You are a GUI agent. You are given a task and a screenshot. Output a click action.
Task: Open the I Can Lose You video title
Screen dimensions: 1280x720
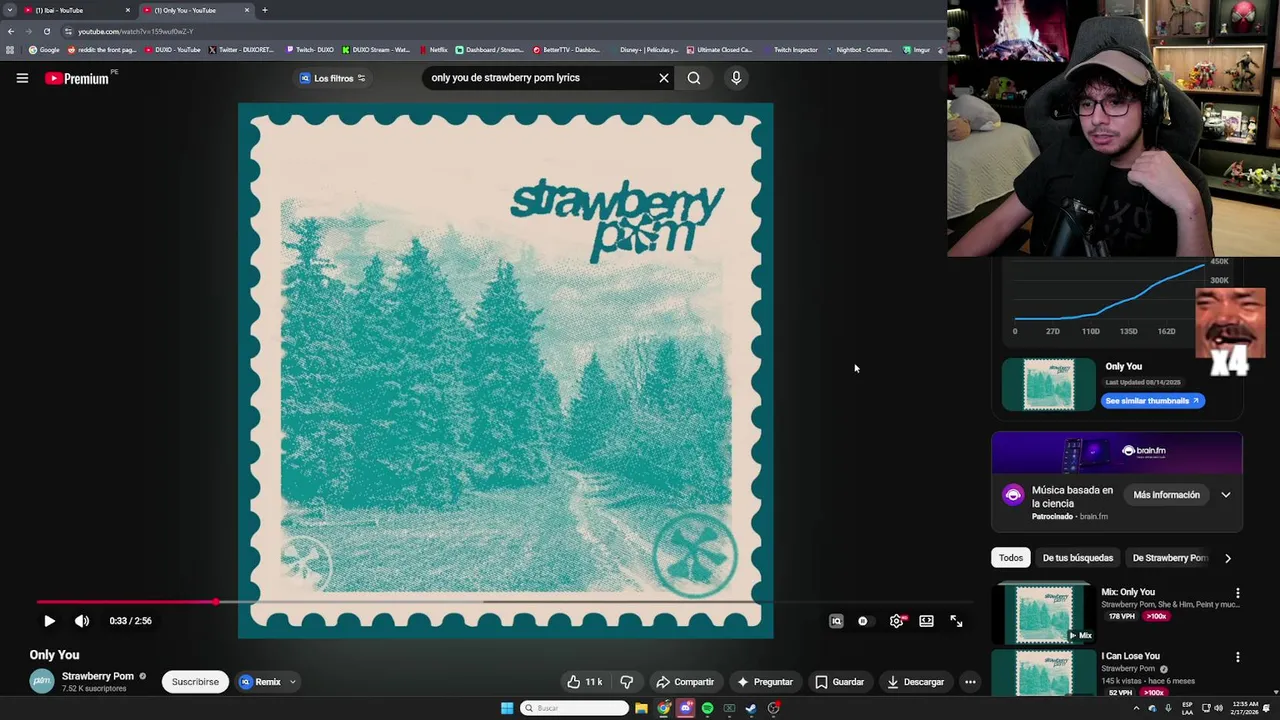pyautogui.click(x=1130, y=656)
